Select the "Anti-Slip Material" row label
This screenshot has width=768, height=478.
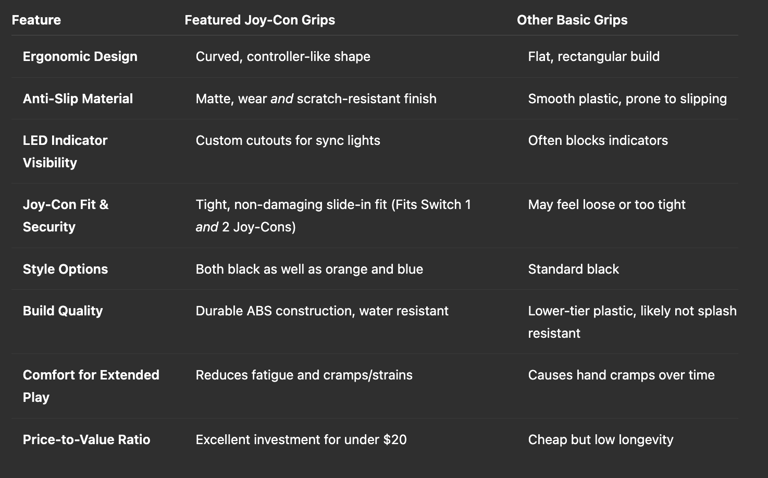click(78, 99)
